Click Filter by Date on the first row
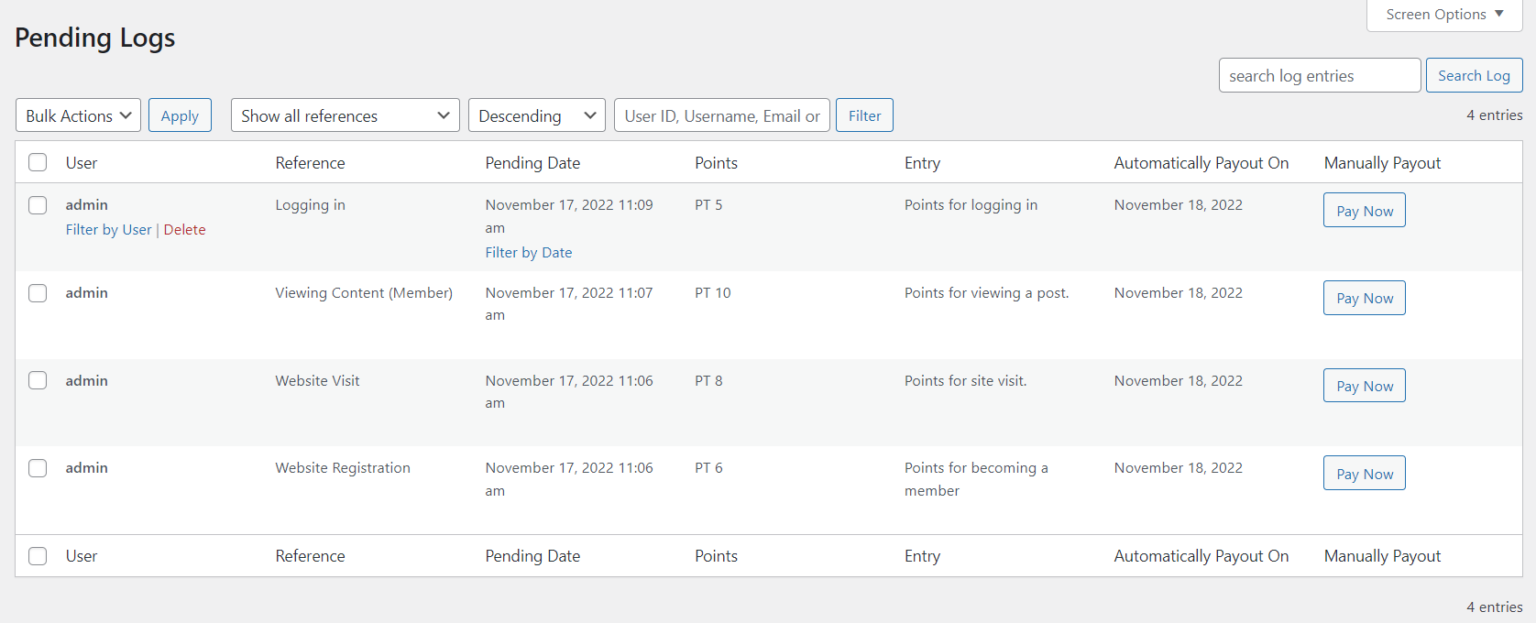 click(x=528, y=252)
